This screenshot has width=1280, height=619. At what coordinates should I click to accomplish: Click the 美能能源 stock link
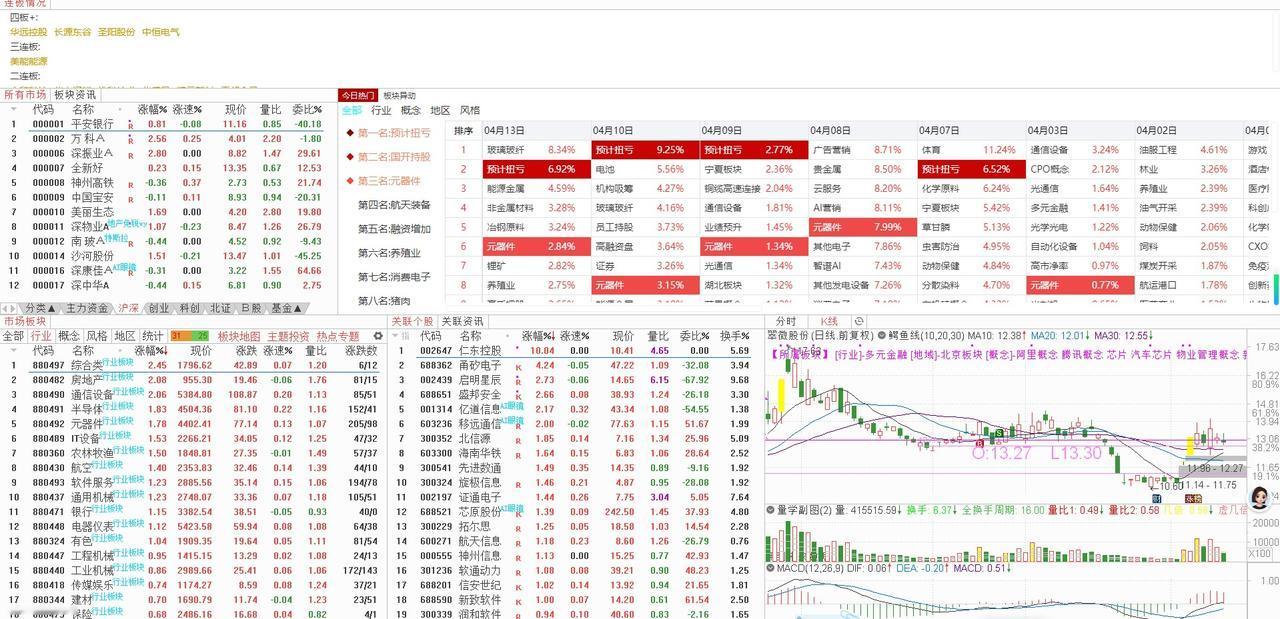click(x=28, y=61)
